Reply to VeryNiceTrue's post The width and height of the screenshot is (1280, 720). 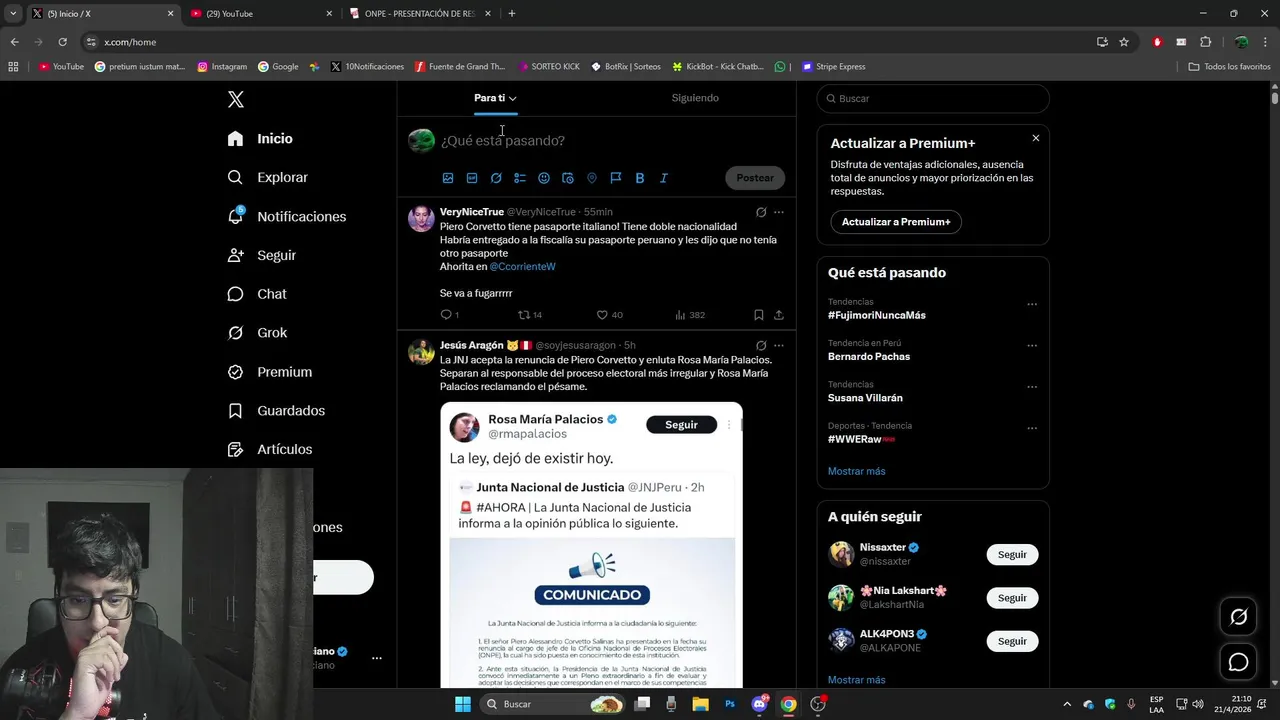tap(449, 315)
